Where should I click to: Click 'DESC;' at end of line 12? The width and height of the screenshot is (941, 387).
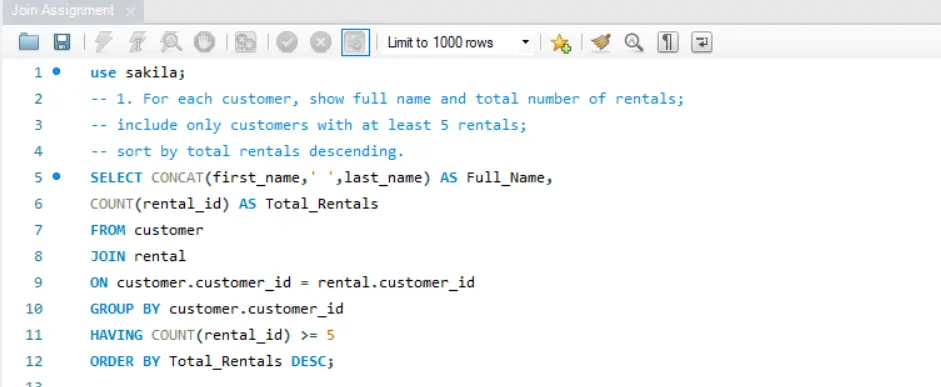point(313,361)
